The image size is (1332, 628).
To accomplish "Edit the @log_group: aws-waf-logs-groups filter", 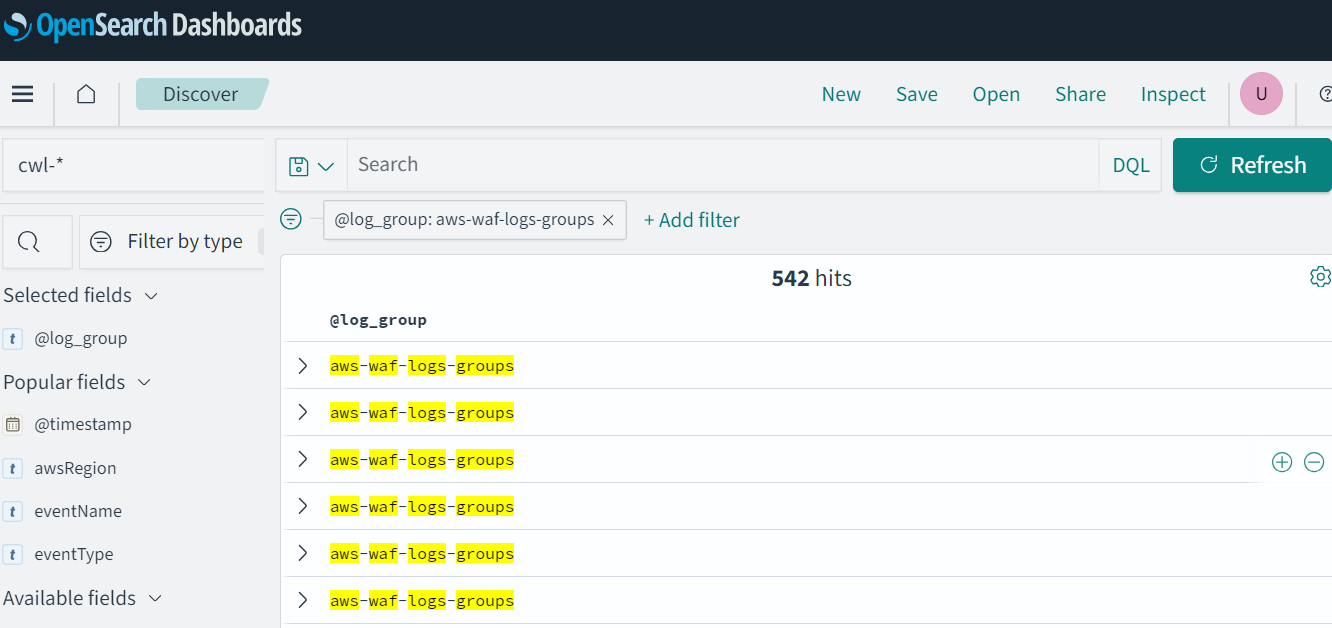I will tap(464, 220).
